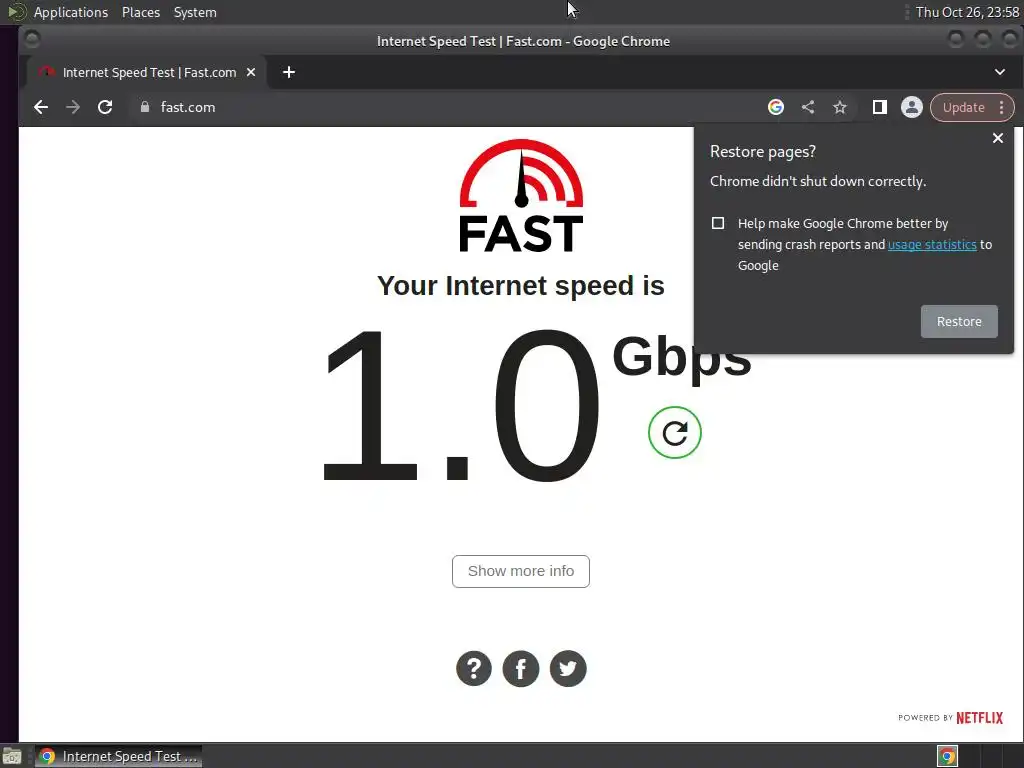The width and height of the screenshot is (1024, 768).
Task: Click the clock showing Thu Oct 26
Action: point(967,12)
